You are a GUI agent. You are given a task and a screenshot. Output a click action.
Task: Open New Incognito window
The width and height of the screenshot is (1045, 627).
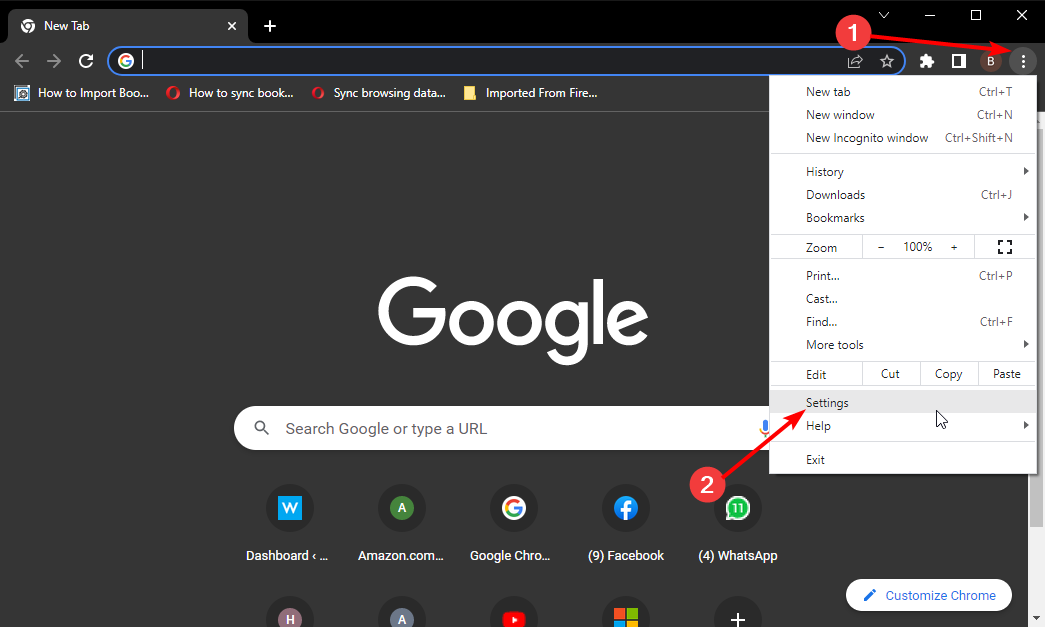pos(903,138)
